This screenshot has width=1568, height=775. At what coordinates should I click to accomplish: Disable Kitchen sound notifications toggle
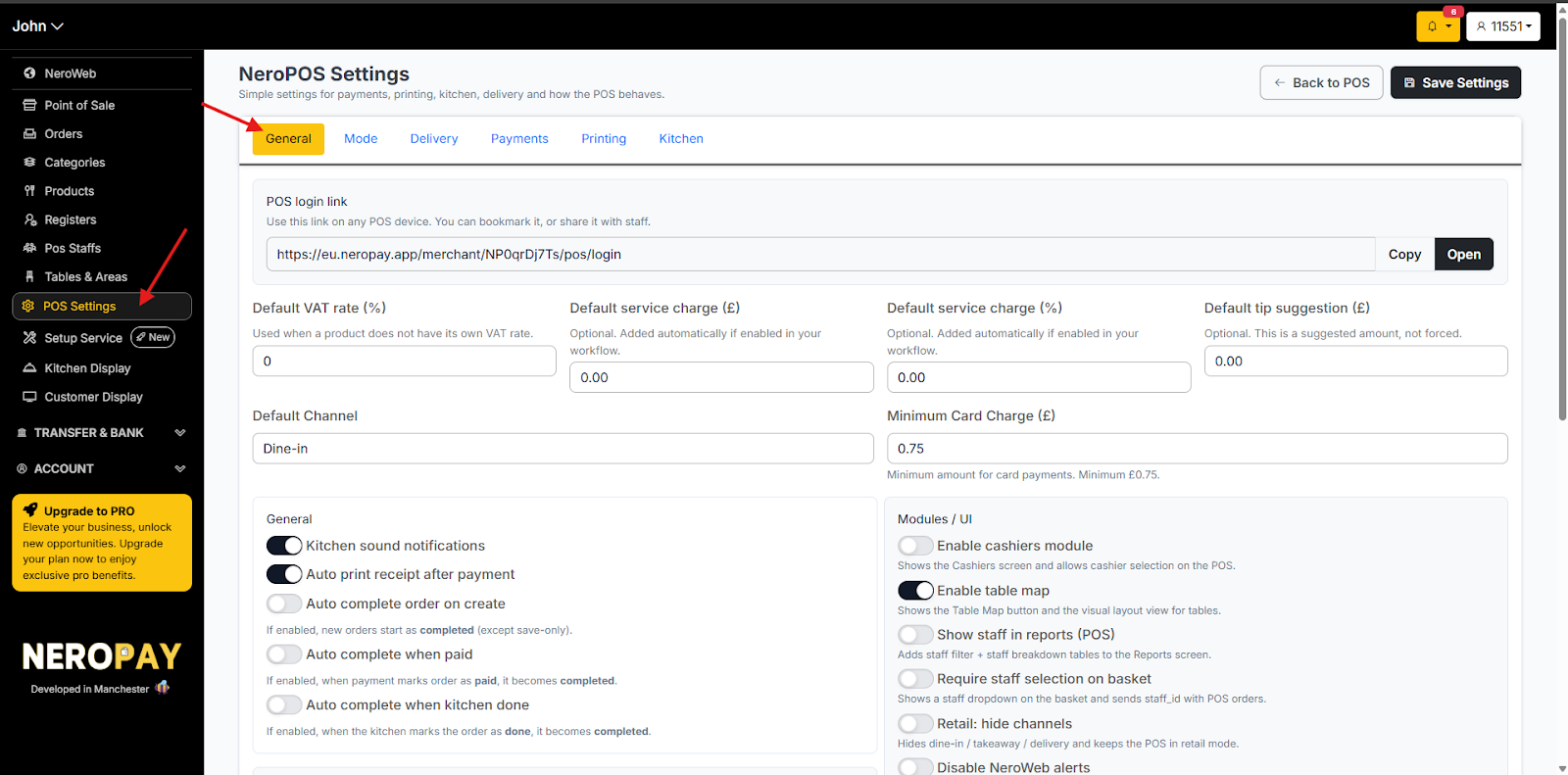[x=284, y=546]
